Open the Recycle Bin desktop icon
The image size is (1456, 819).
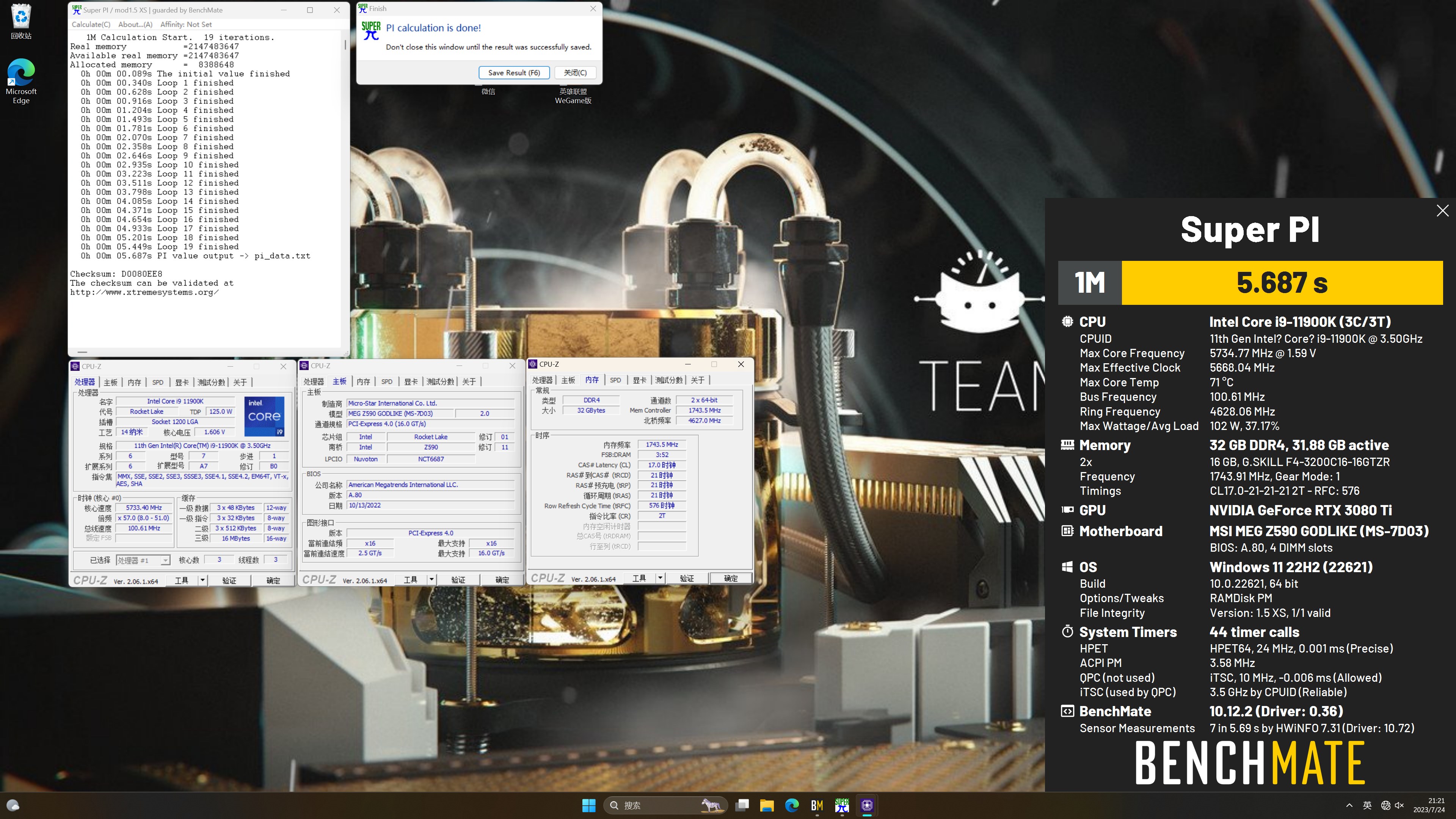click(21, 22)
